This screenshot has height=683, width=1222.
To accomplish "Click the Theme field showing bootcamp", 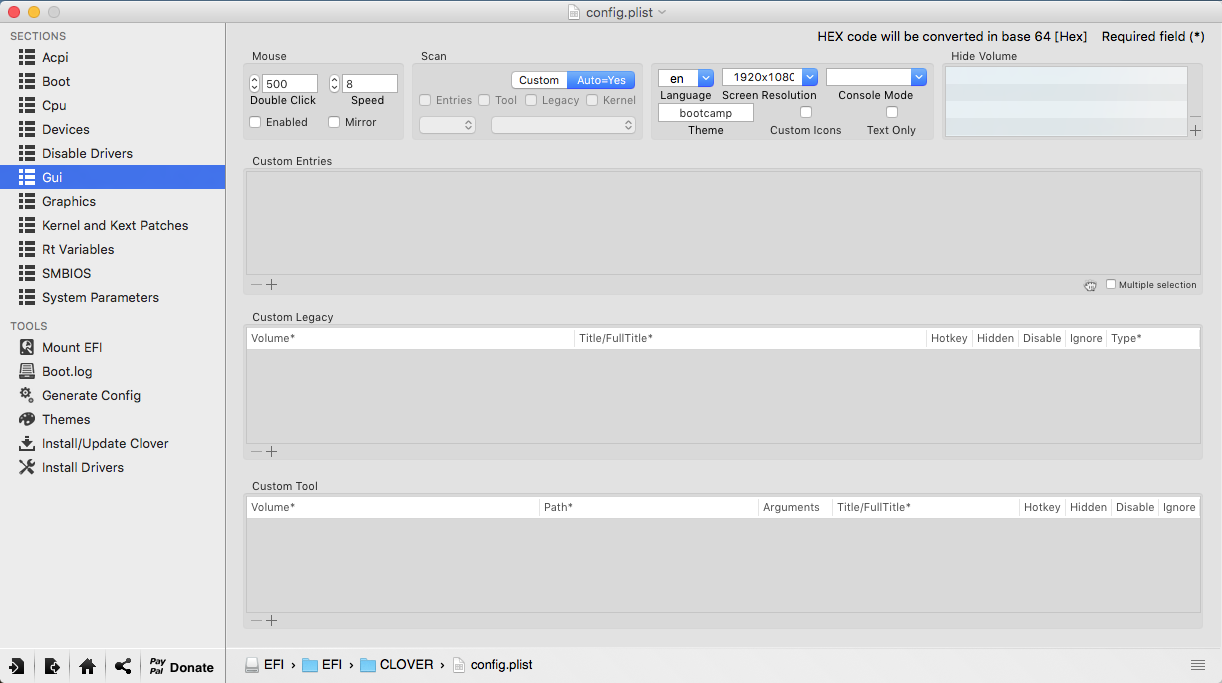I will [706, 113].
